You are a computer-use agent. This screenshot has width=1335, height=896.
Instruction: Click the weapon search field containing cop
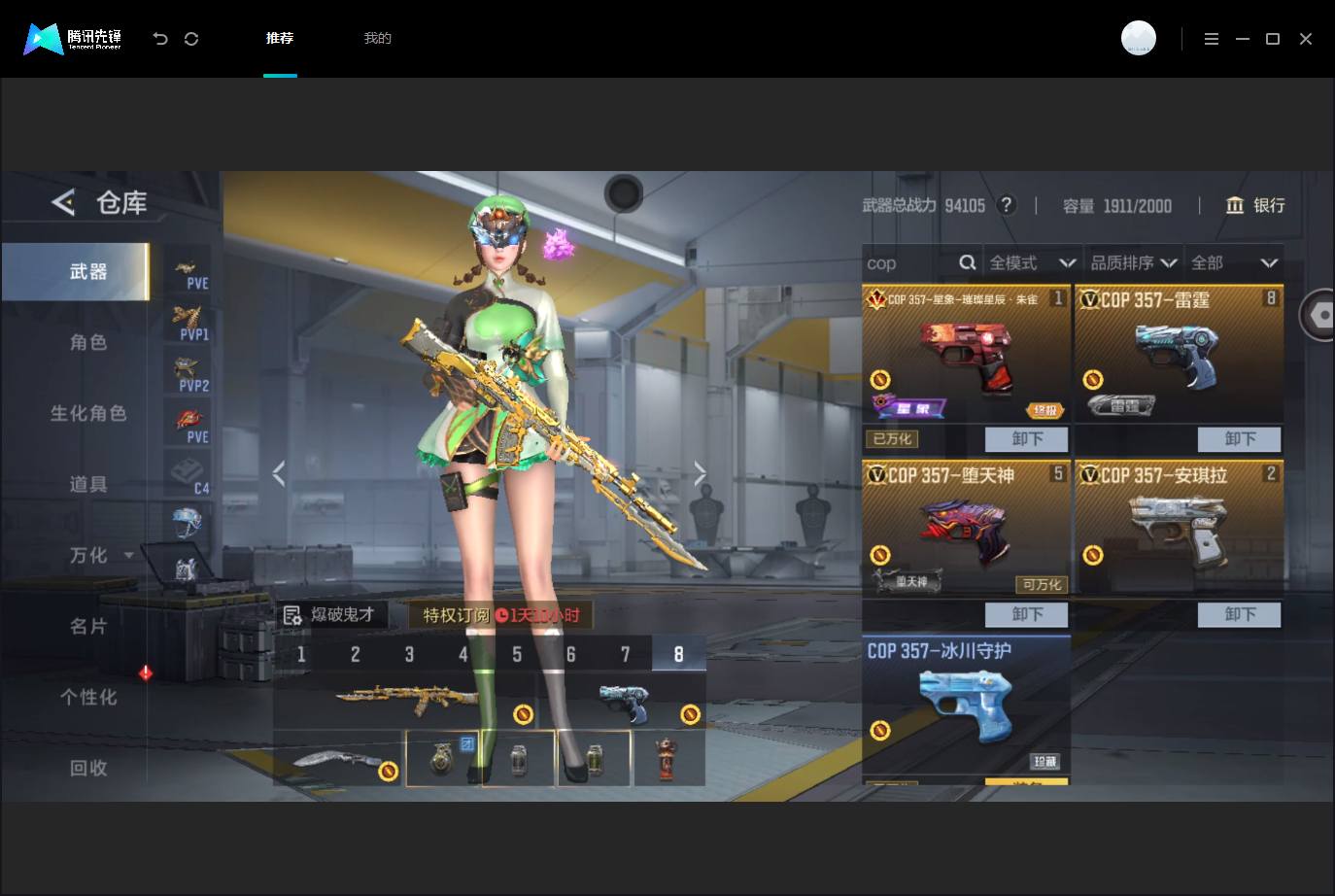point(907,263)
